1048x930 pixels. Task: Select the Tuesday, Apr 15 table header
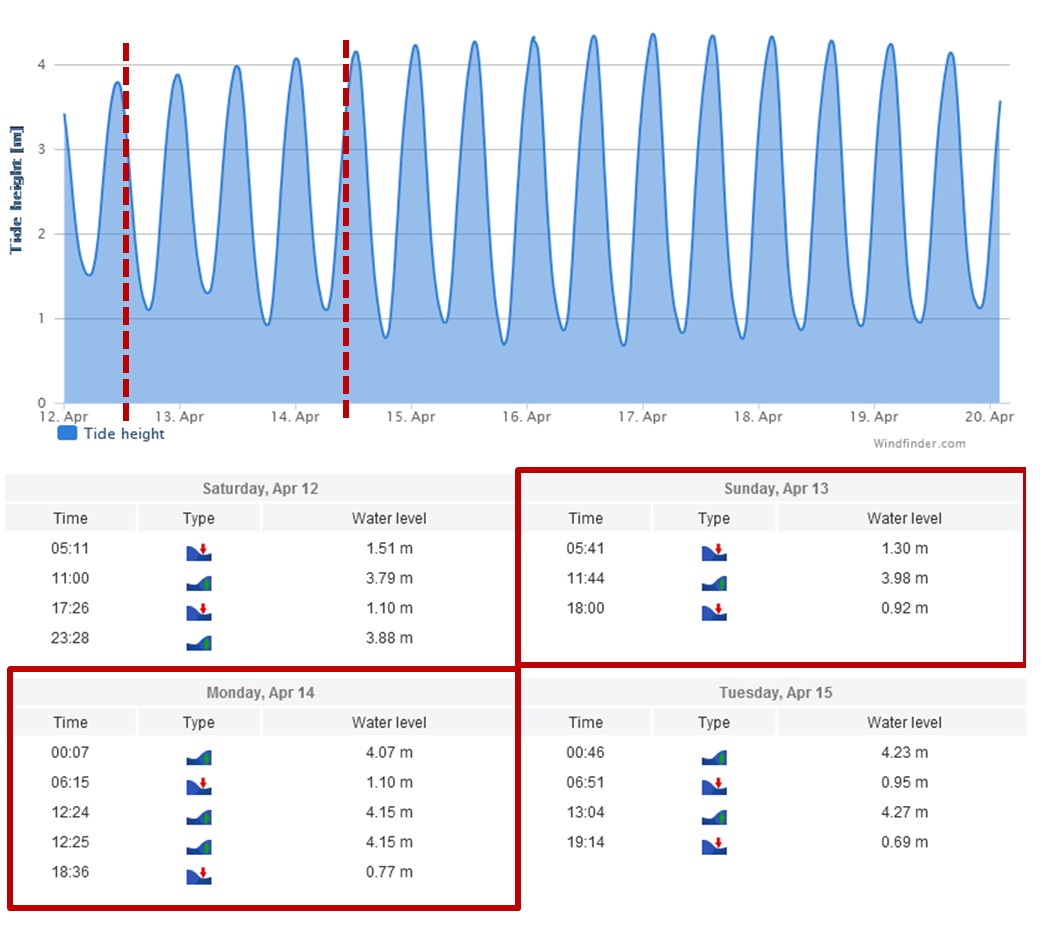tap(775, 693)
